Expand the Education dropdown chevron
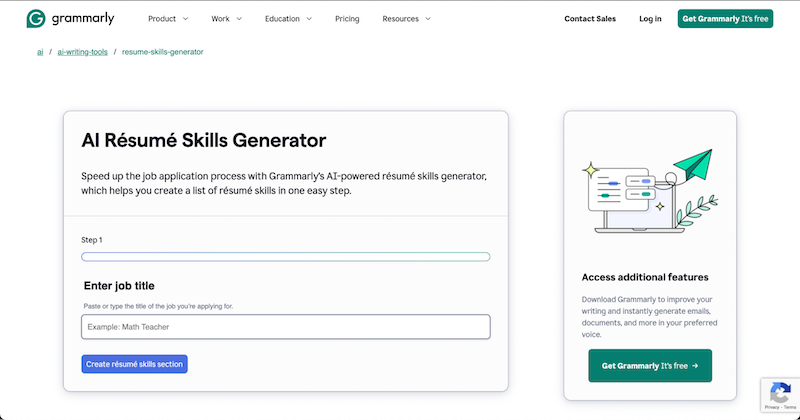This screenshot has width=800, height=420. pyautogui.click(x=309, y=19)
